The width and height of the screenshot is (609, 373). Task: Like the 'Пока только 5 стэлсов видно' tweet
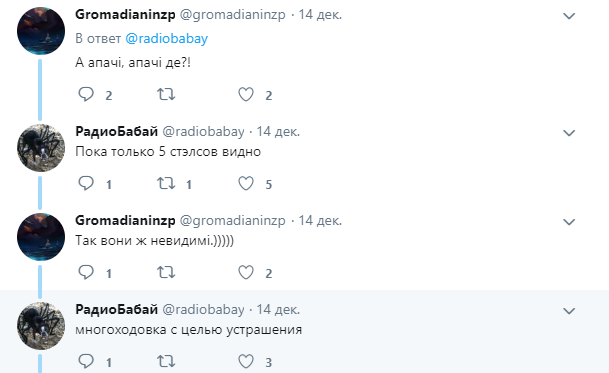tap(246, 183)
